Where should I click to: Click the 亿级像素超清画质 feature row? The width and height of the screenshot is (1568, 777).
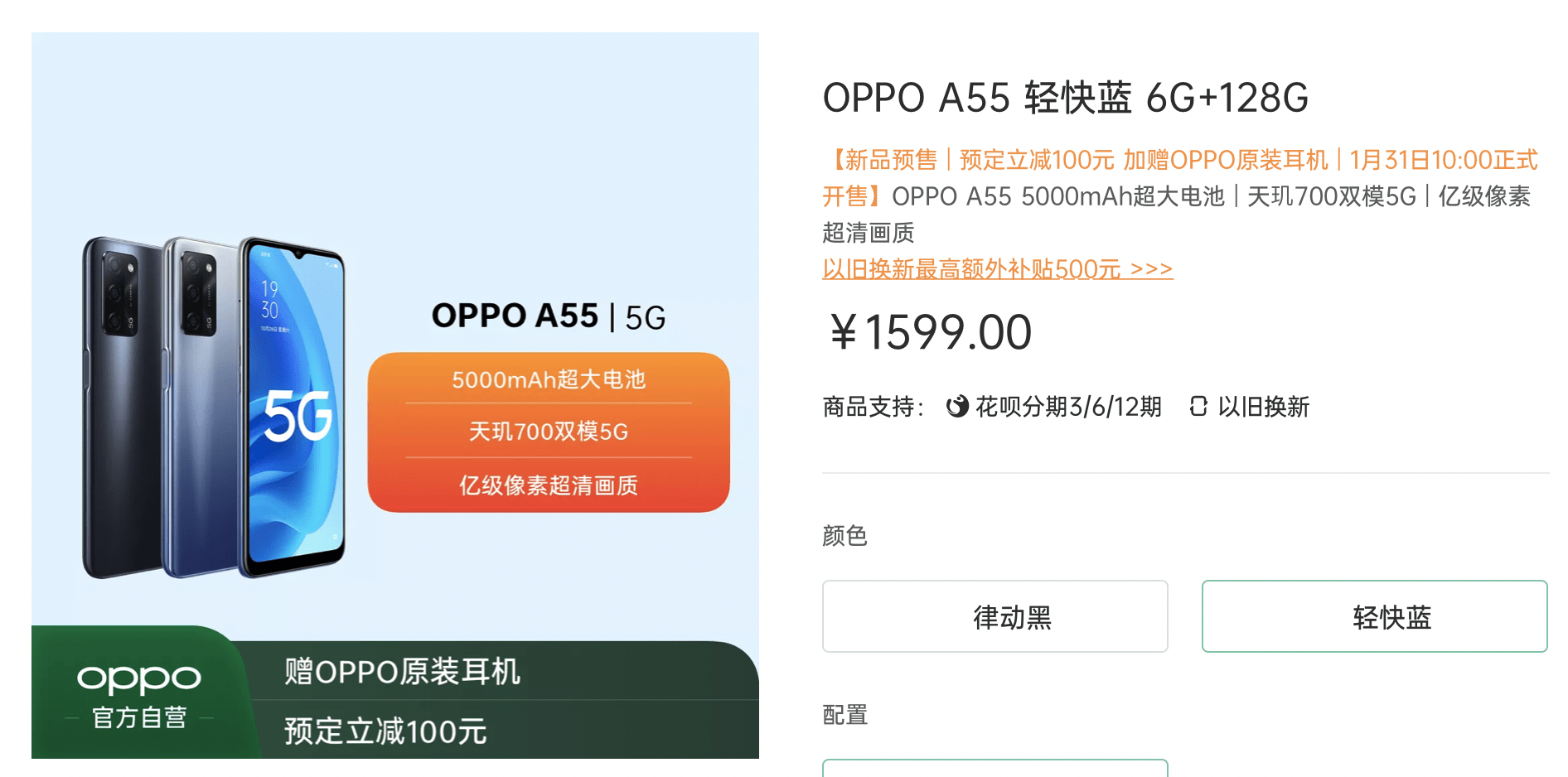(x=549, y=485)
